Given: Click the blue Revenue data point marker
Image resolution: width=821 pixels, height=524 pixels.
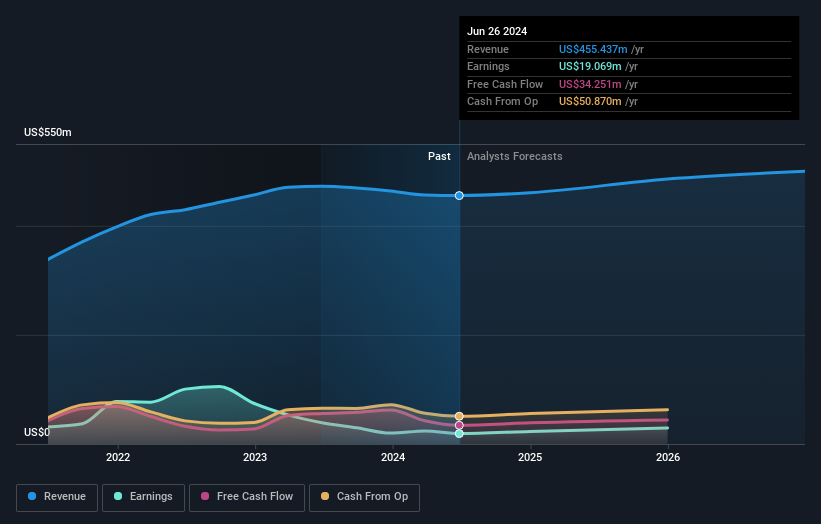Looking at the screenshot, I should 459,195.
